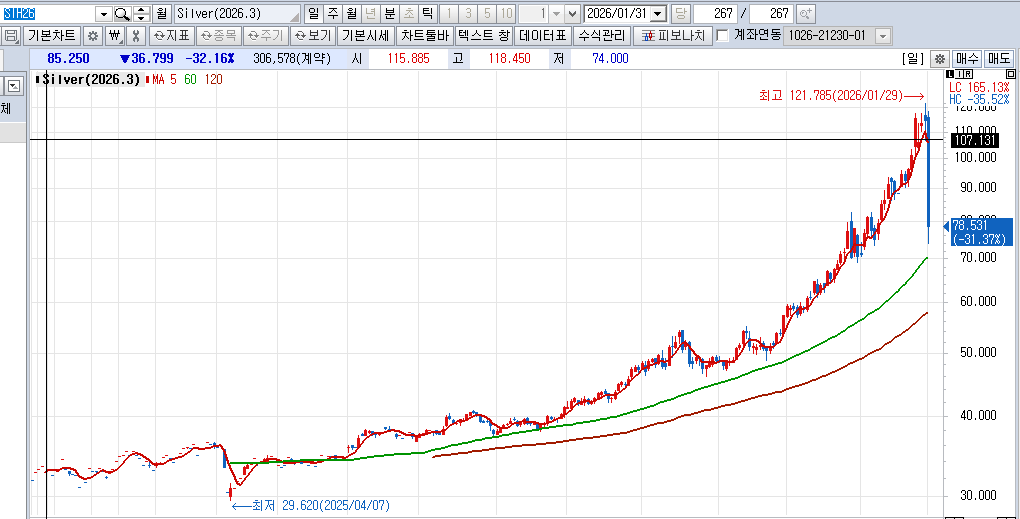The image size is (1020, 519).
Task: Open the 보기 view menu
Action: pos(313,36)
